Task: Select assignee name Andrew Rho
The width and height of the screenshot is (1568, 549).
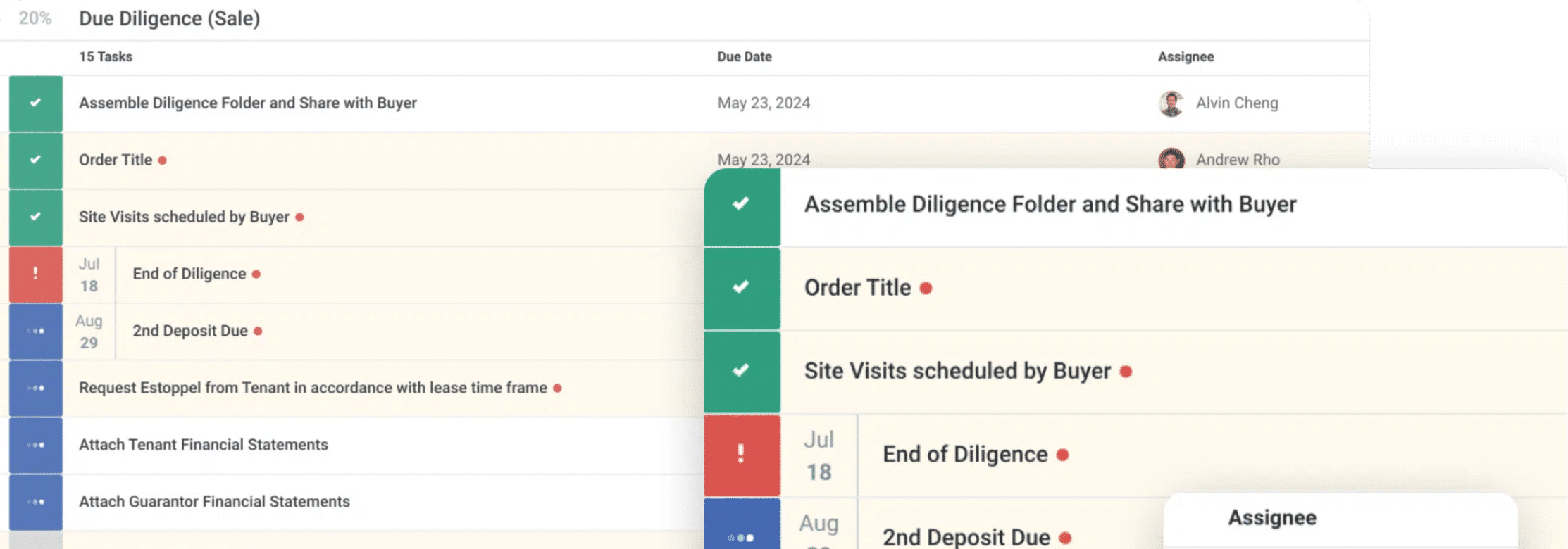Action: pyautogui.click(x=1238, y=160)
